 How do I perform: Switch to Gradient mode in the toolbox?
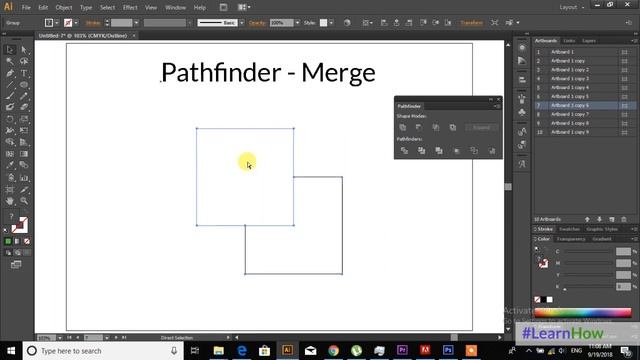(x=17, y=241)
